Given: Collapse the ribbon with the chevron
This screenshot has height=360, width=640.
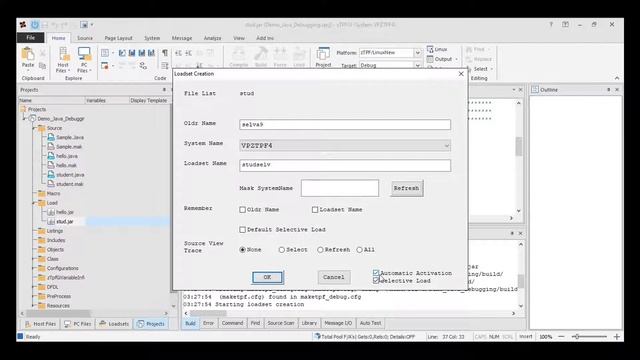Looking at the screenshot, I should tap(617, 78).
